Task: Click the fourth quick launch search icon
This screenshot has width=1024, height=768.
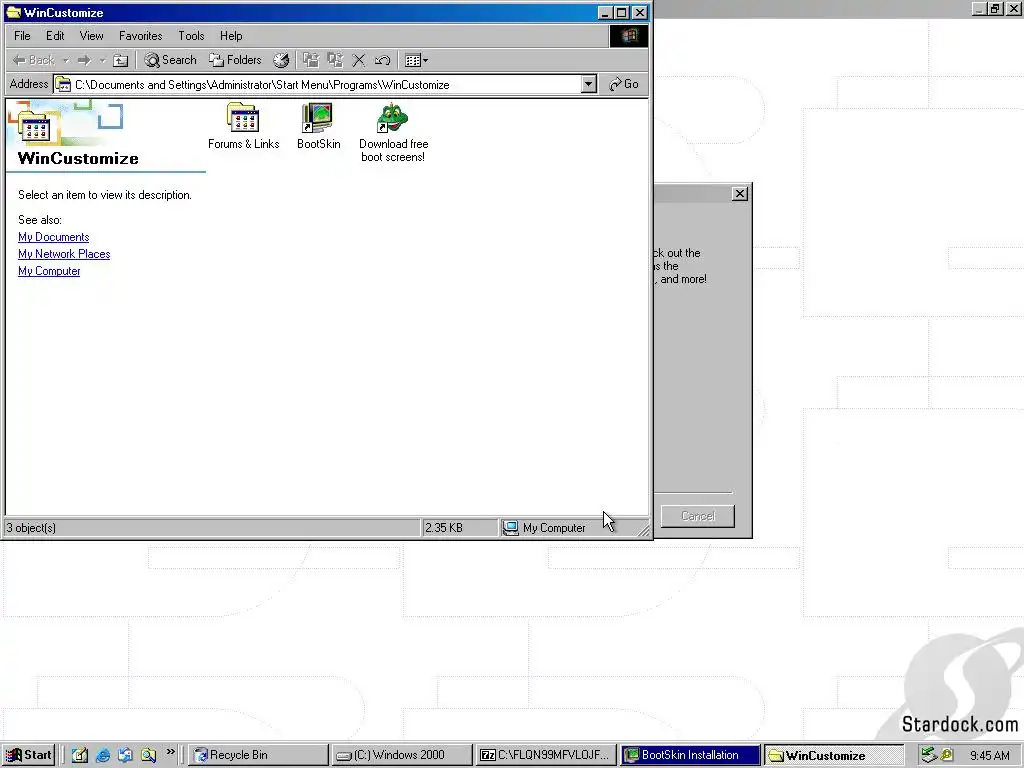Action: pyautogui.click(x=148, y=755)
